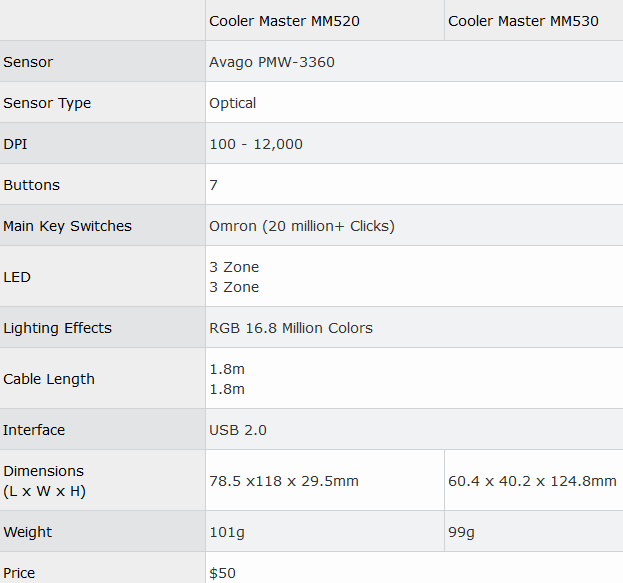Viewport: 623px width, 583px height.
Task: Click the Cooler Master MM530 column header
Action: 523,21
